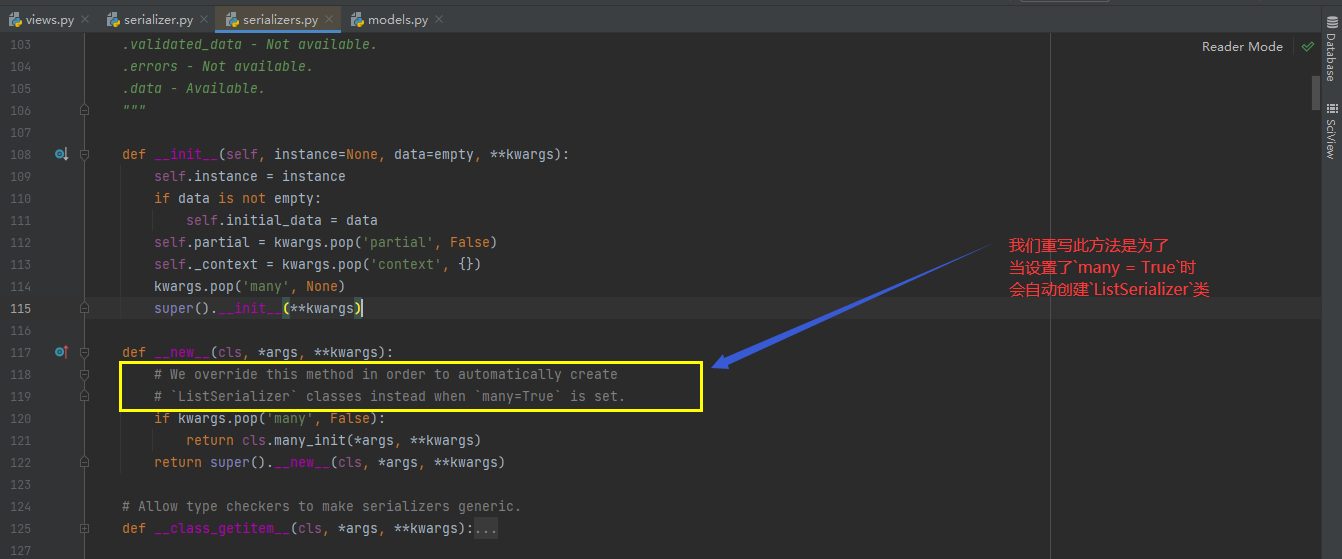Expand the folded '...' placeholder on line 125
Image resolution: width=1342 pixels, height=559 pixels.
[x=485, y=528]
